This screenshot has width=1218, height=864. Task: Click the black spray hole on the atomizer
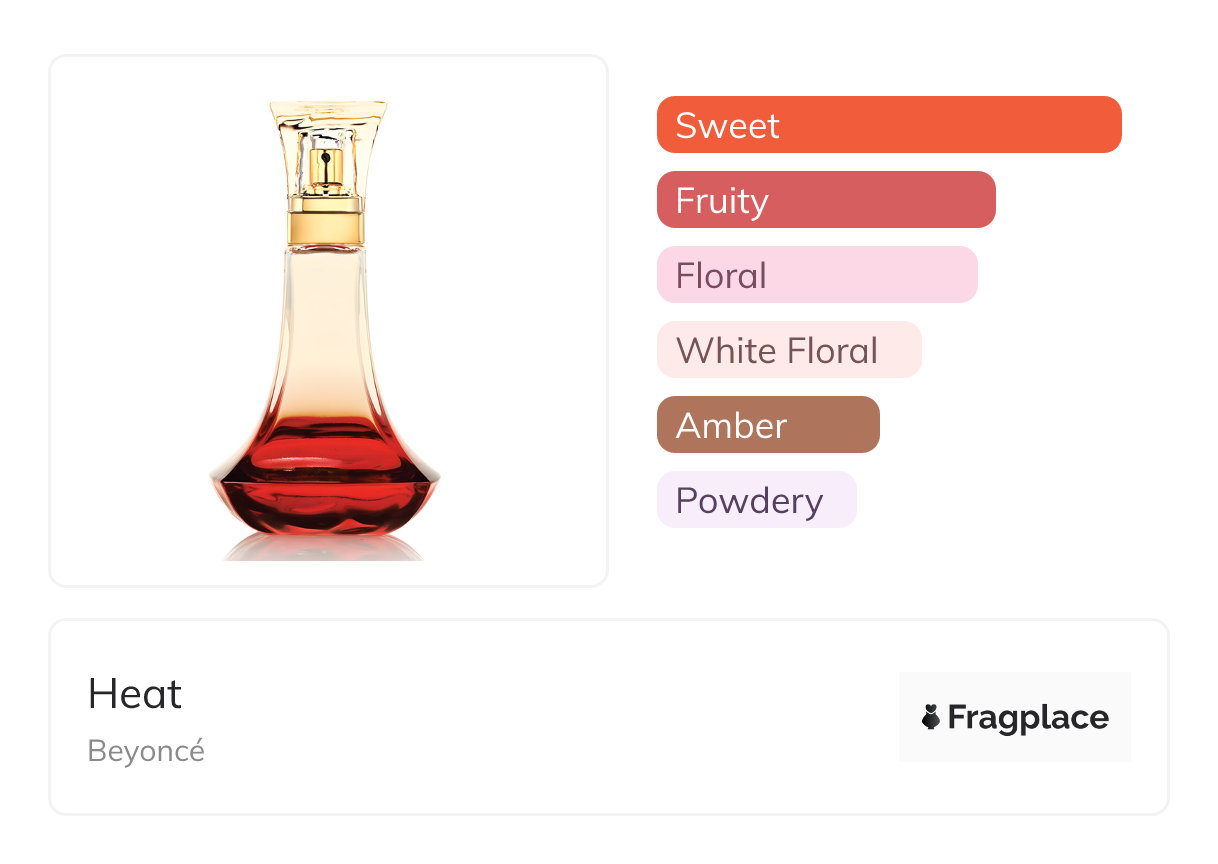pos(325,156)
